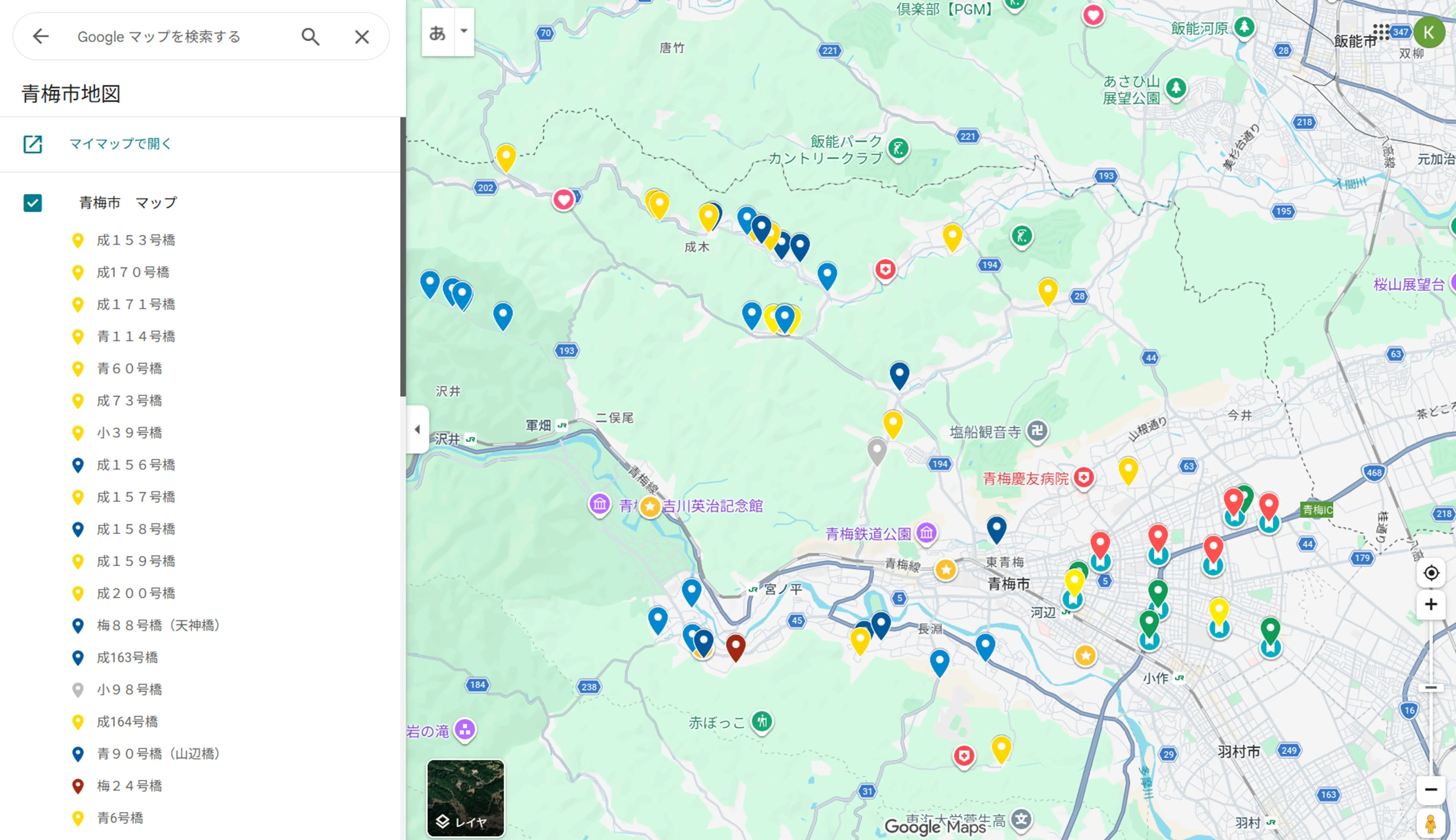
Task: Click the gray pin icon beside 小９８号橋
Action: pyautogui.click(x=78, y=691)
